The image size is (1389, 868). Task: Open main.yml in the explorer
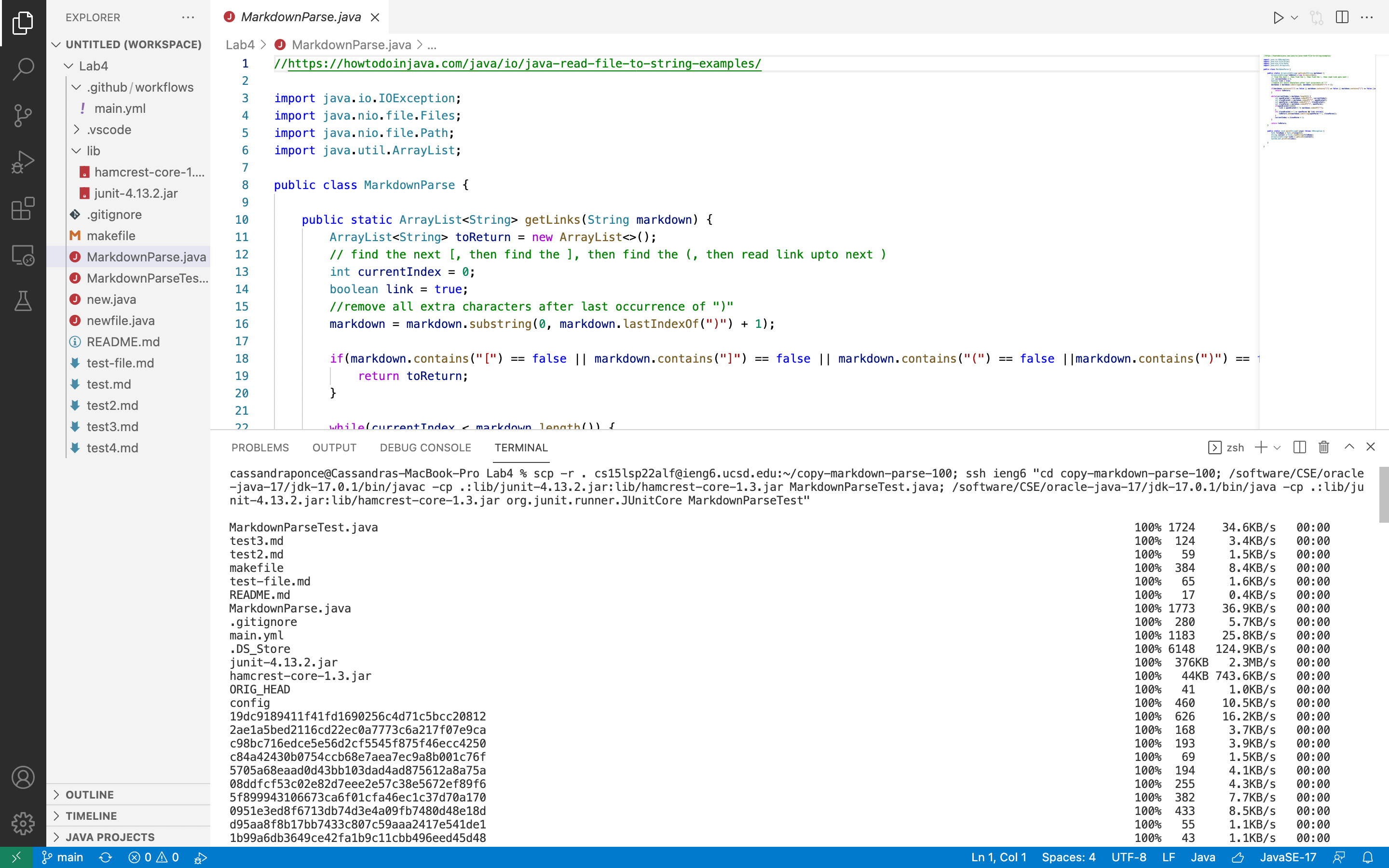coord(129,108)
